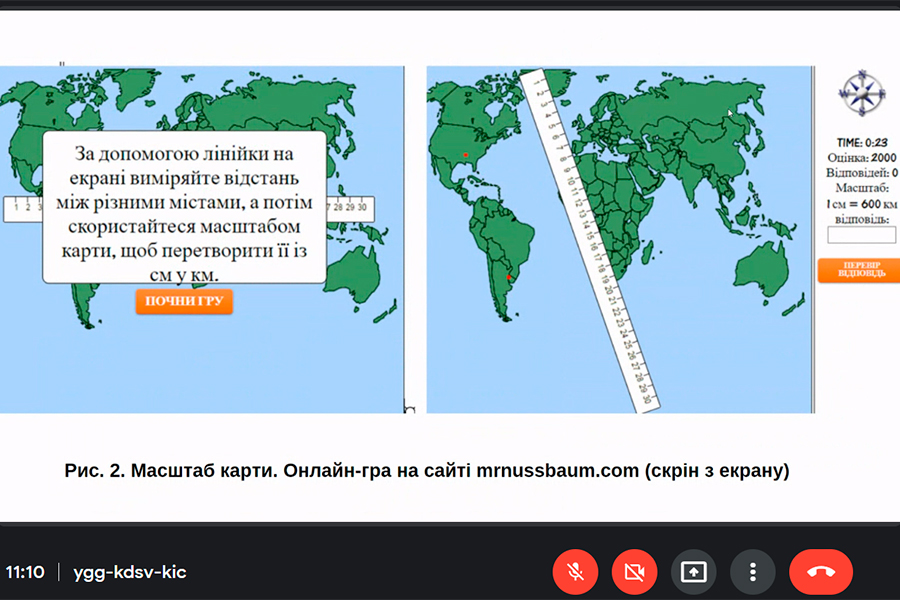The width and height of the screenshot is (900, 600).
Task: Click the red city dot in South America
Action: (x=509, y=277)
